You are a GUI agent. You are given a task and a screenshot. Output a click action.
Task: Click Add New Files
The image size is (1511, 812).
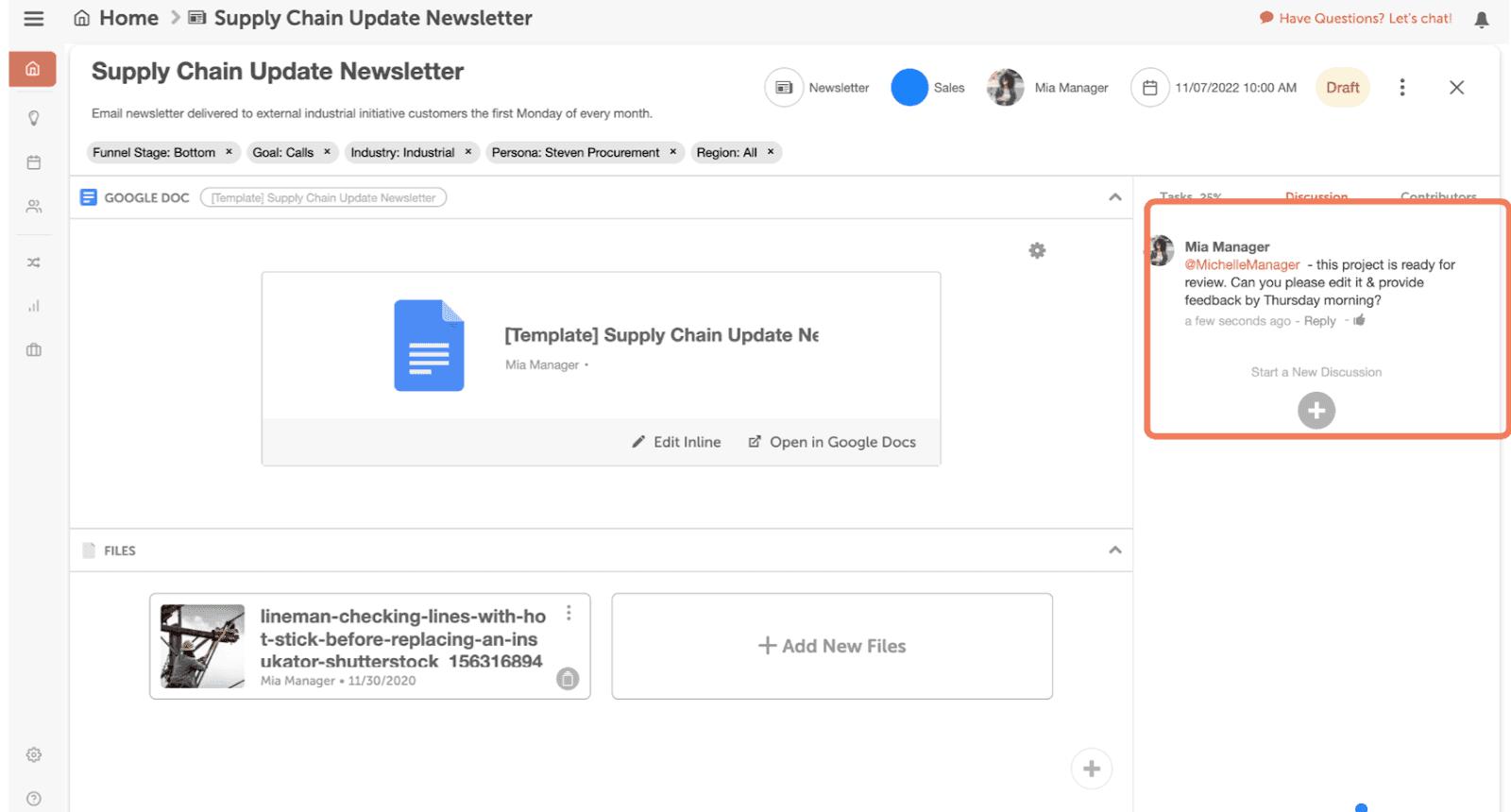[832, 646]
